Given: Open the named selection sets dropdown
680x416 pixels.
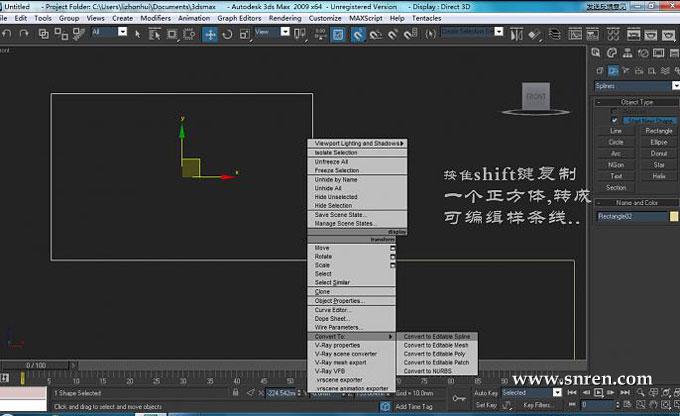Looking at the screenshot, I should 499,32.
